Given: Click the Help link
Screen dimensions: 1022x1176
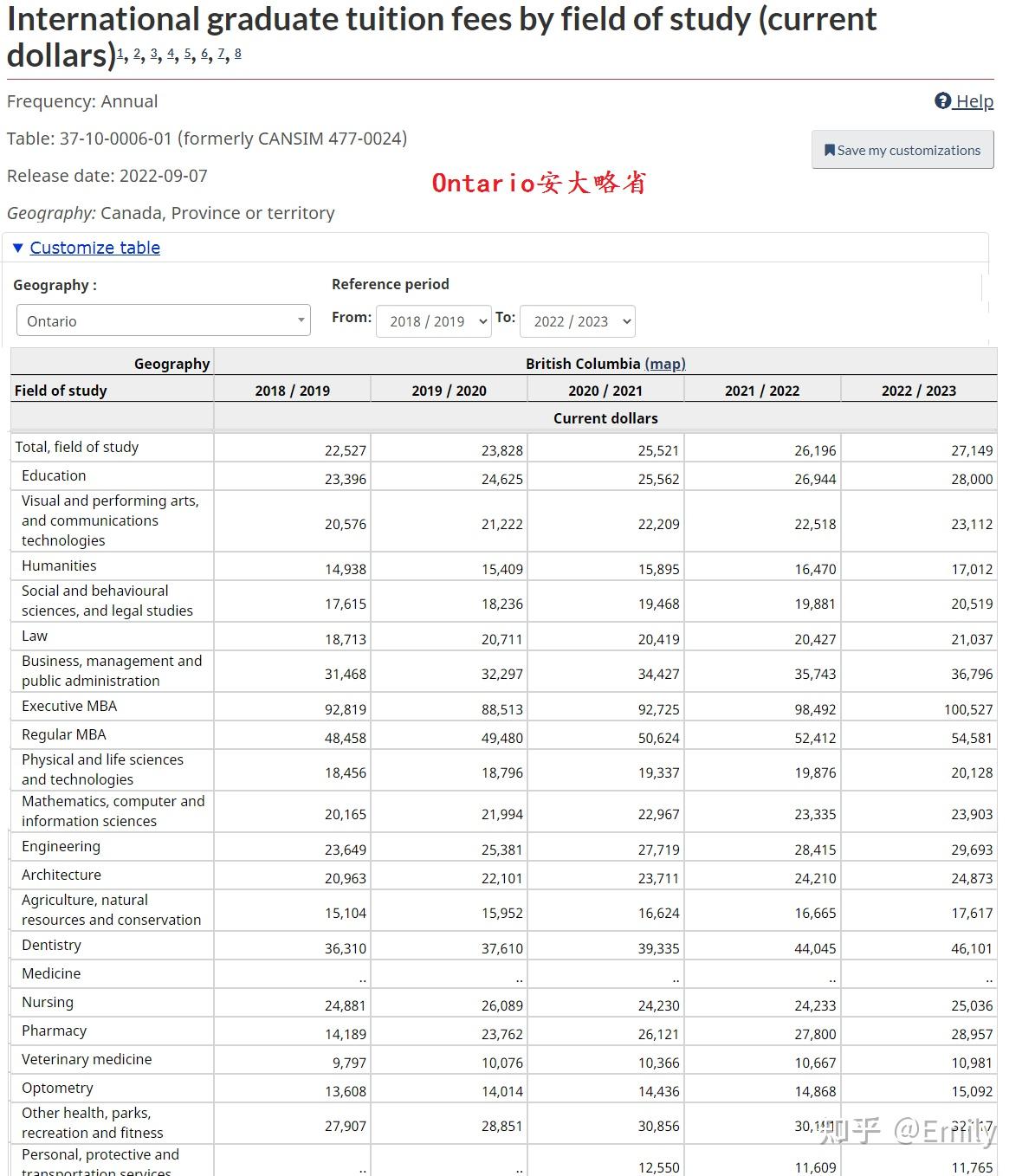Looking at the screenshot, I should [973, 101].
